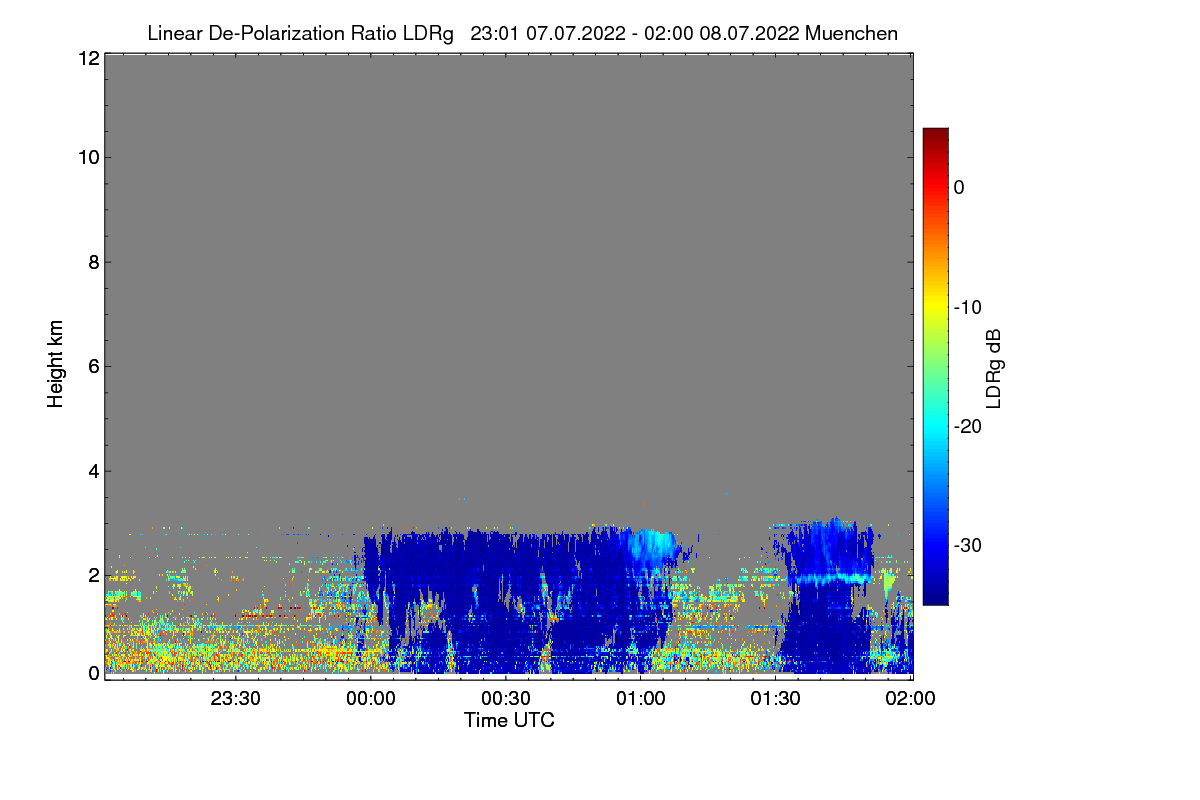Click the "01:00" time tick label

coord(641,699)
